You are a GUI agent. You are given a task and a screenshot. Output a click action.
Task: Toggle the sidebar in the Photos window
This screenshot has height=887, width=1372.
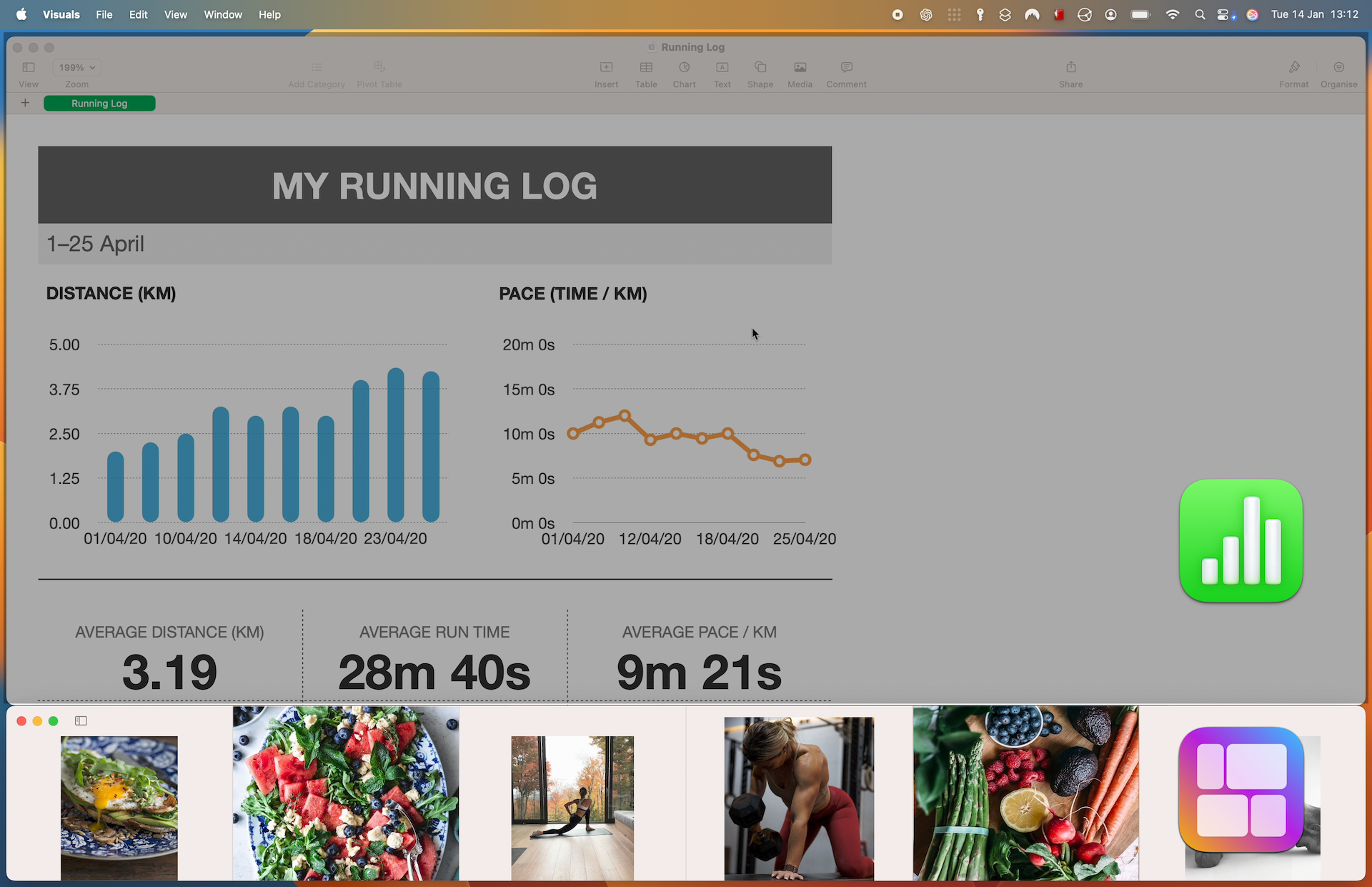81,720
